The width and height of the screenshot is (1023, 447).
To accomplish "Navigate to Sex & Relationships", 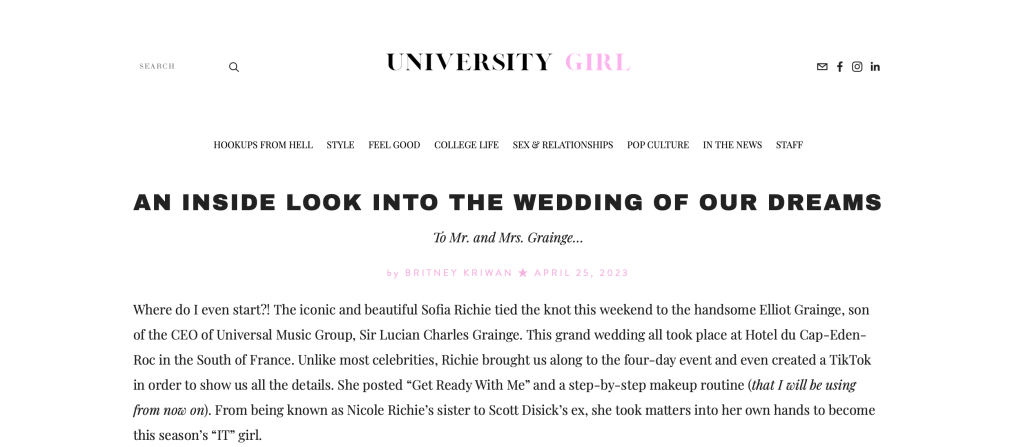I will tap(563, 145).
